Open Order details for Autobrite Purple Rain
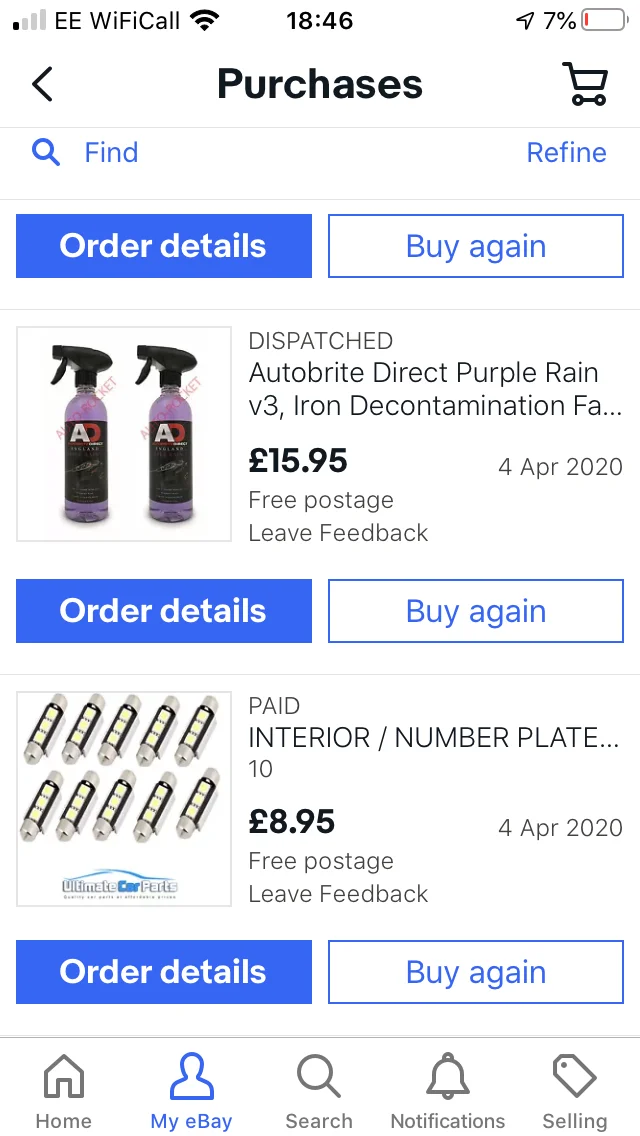640x1136 pixels. pos(164,611)
